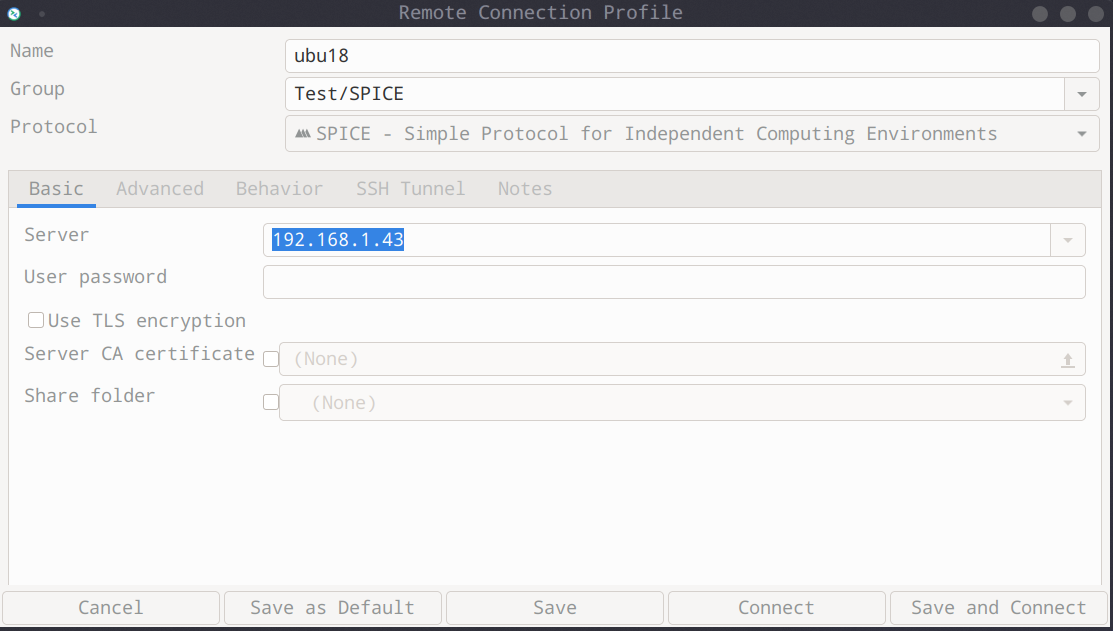Click the Save as Default button
Viewport: 1113px width, 631px height.
pos(332,608)
